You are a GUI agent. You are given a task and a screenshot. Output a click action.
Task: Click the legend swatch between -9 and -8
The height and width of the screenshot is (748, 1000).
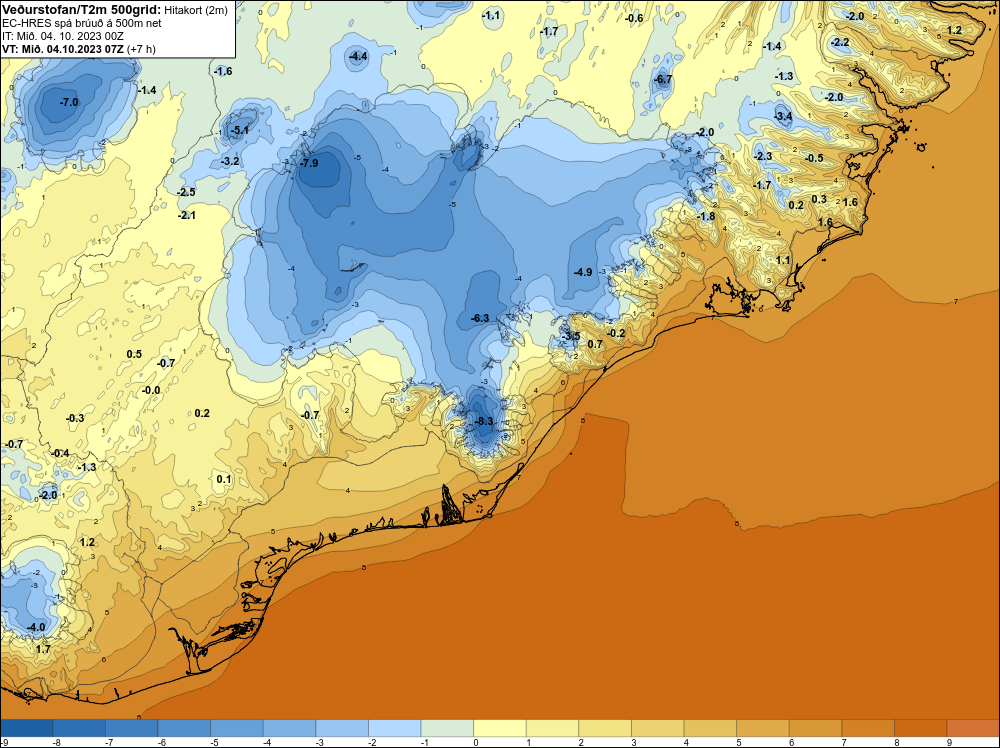pyautogui.click(x=27, y=729)
